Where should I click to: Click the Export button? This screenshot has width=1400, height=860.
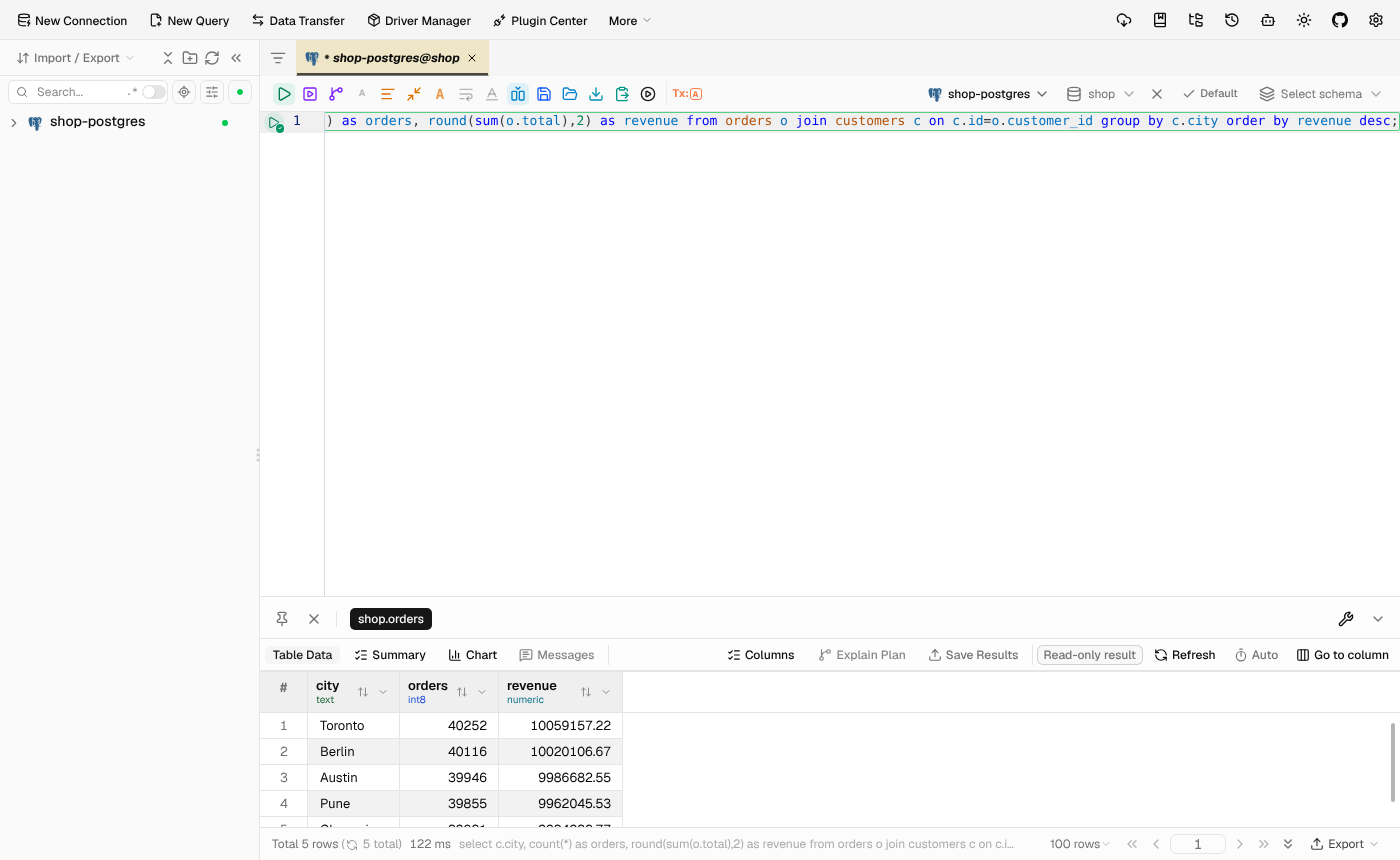(1344, 844)
